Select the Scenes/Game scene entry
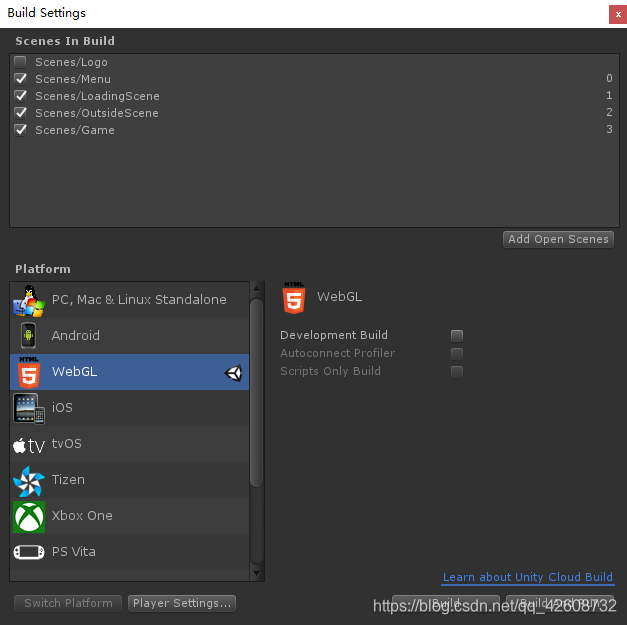627x625 pixels. 75,130
